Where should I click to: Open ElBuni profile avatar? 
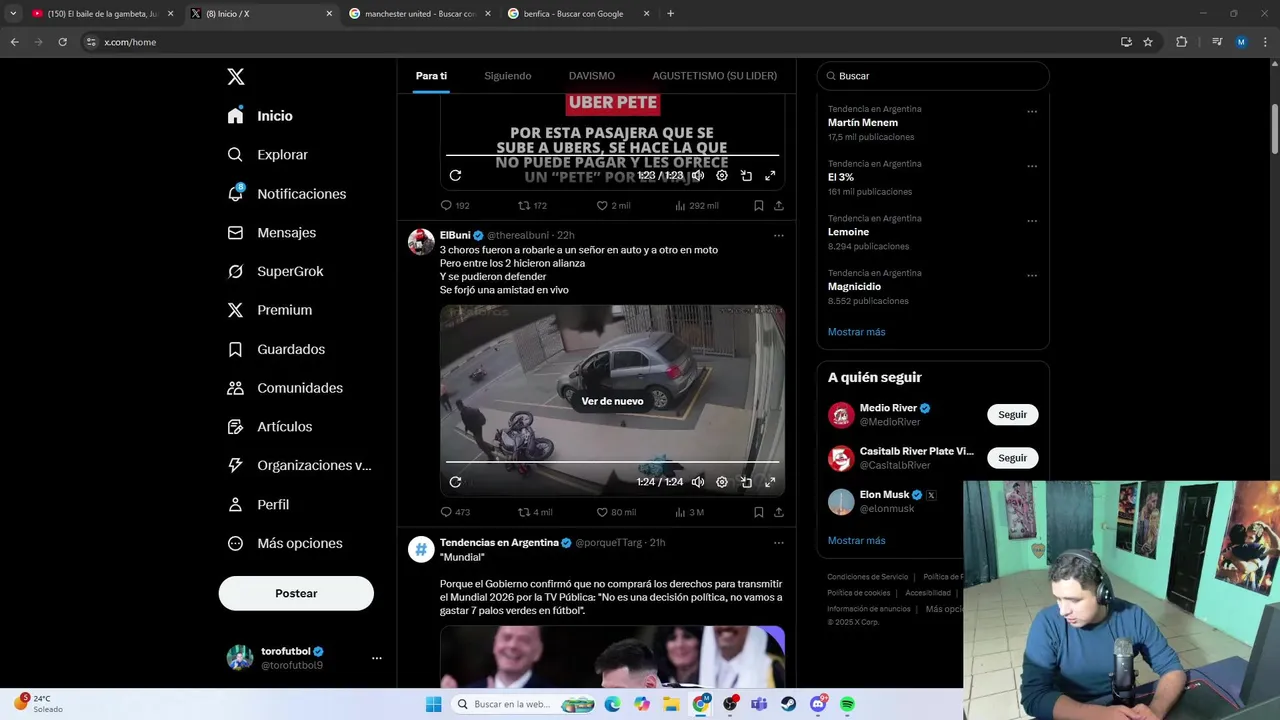click(x=421, y=242)
